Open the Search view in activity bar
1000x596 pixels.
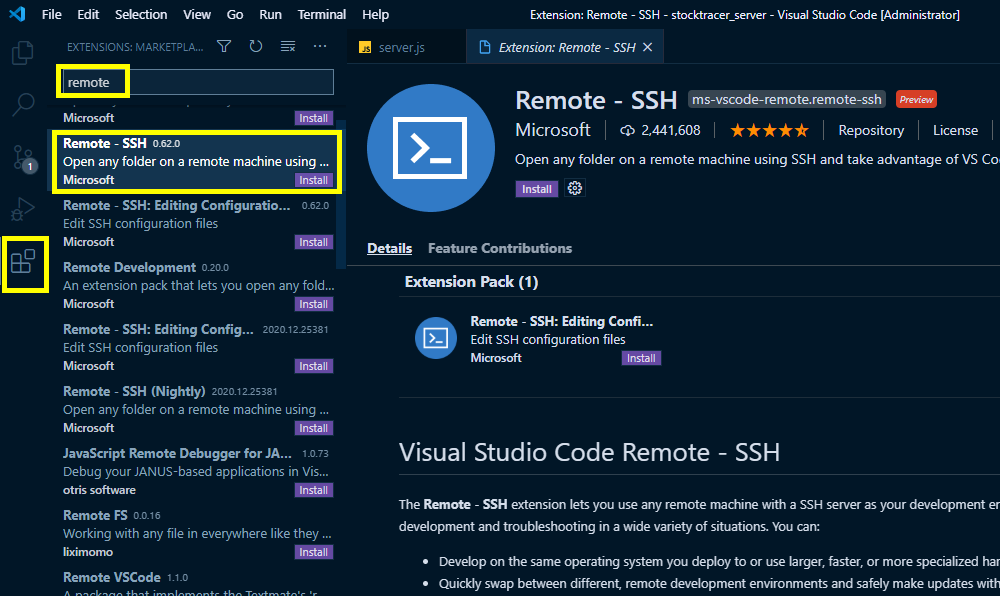23,104
